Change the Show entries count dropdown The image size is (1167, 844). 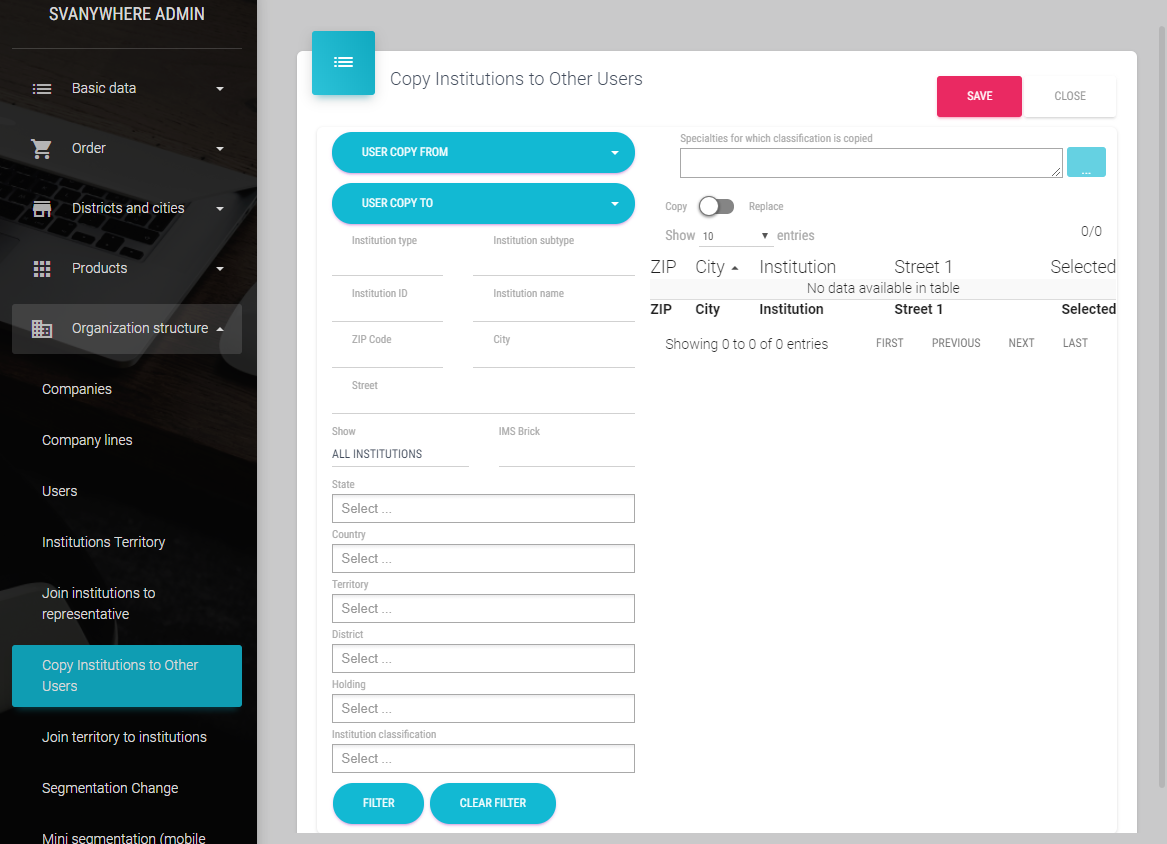[x=736, y=236]
